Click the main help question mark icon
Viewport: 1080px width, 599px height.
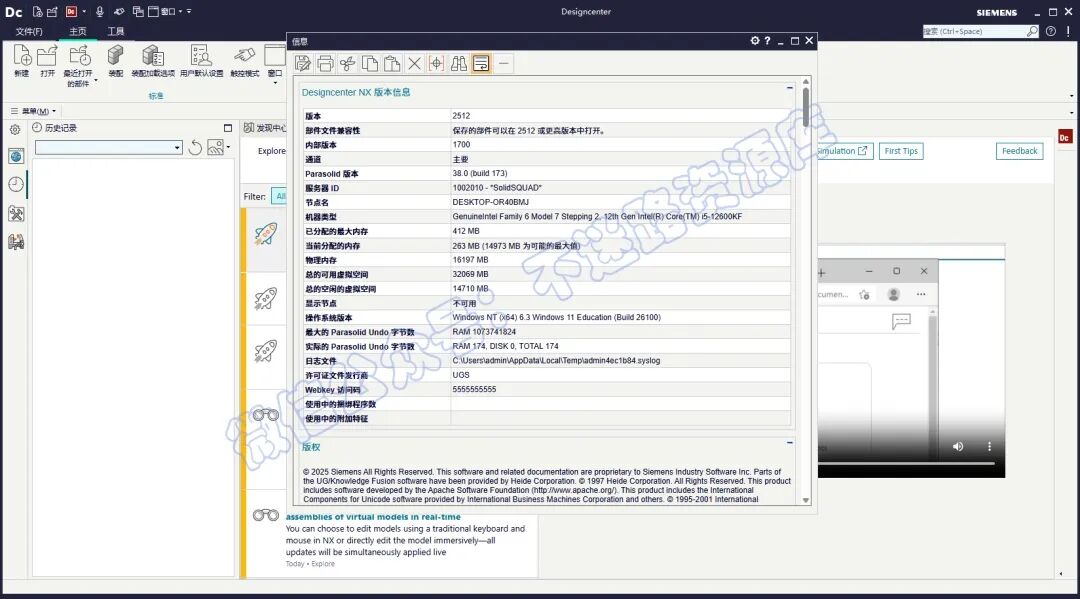pyautogui.click(x=1050, y=31)
